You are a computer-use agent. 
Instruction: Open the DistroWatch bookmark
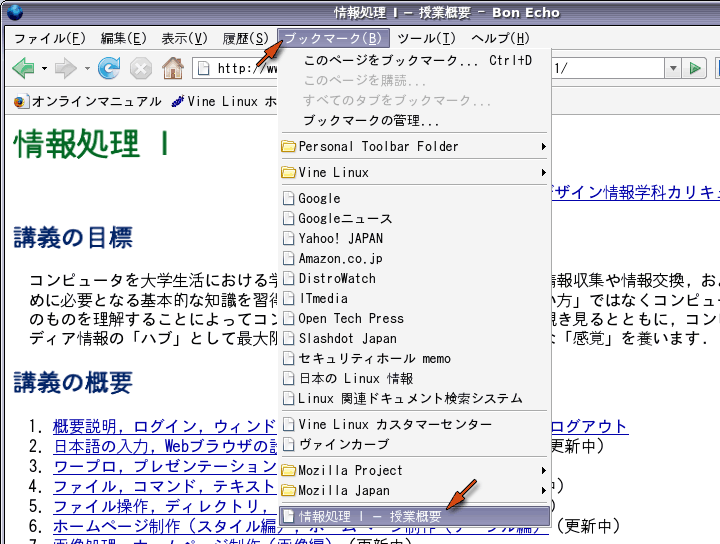337,278
